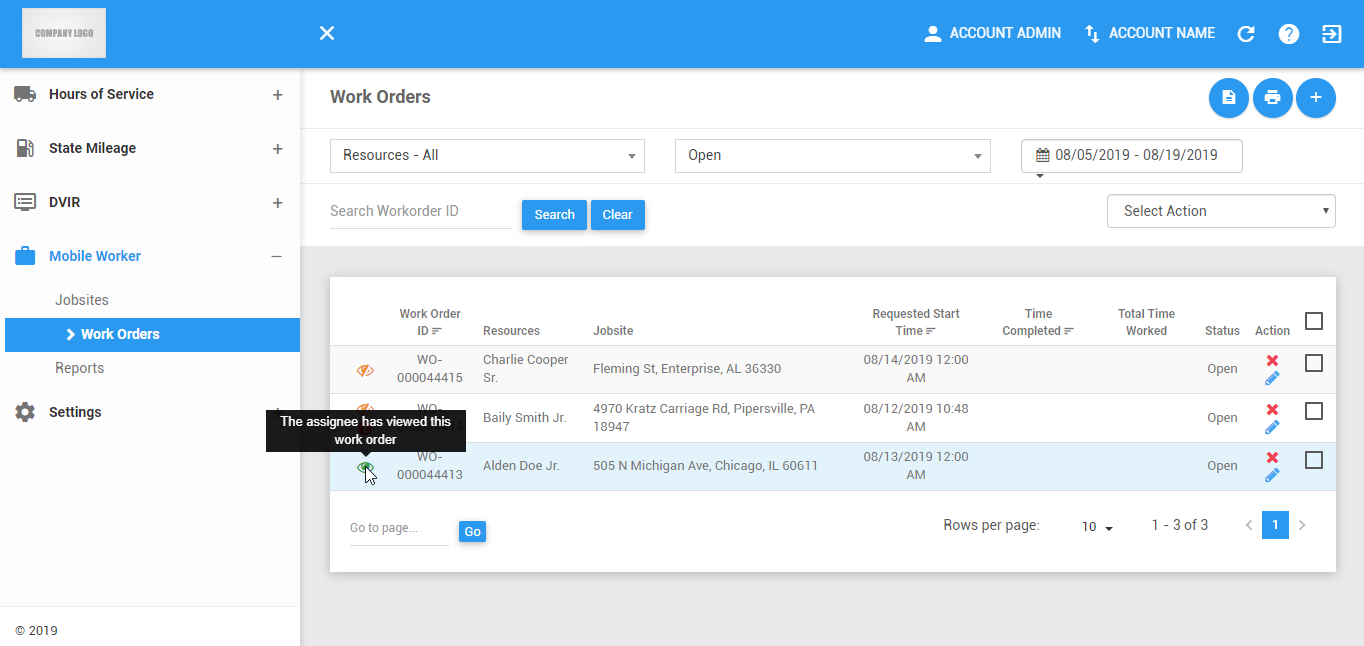Switch account via Account Name arrows icon
Screen dimensions: 1364x646
(x=1092, y=33)
